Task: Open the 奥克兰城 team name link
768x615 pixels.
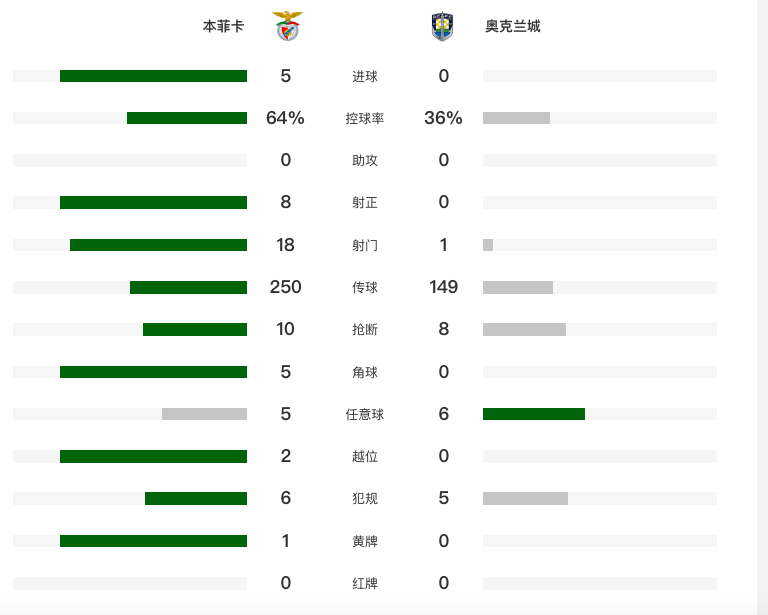Action: point(513,26)
